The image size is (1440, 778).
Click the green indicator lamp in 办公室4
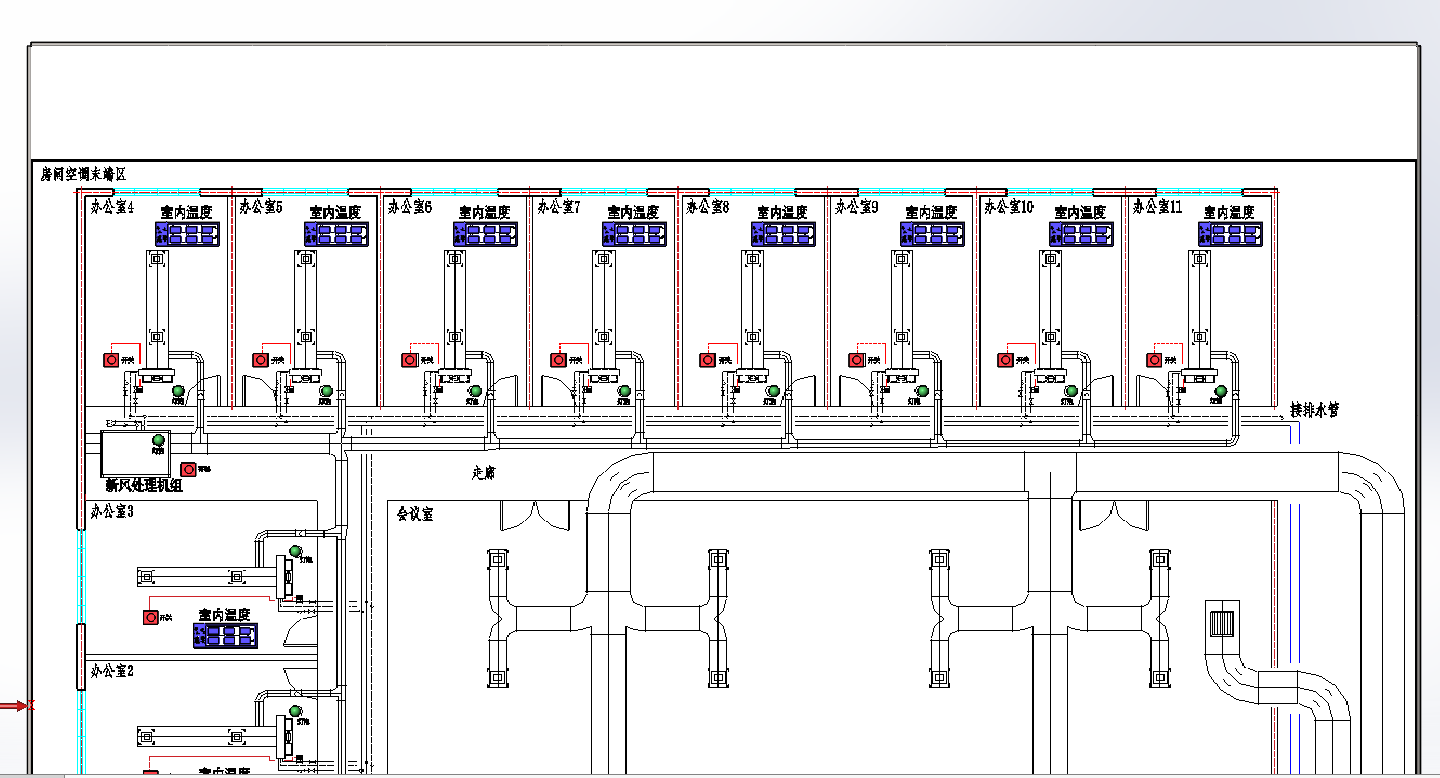coord(178,391)
